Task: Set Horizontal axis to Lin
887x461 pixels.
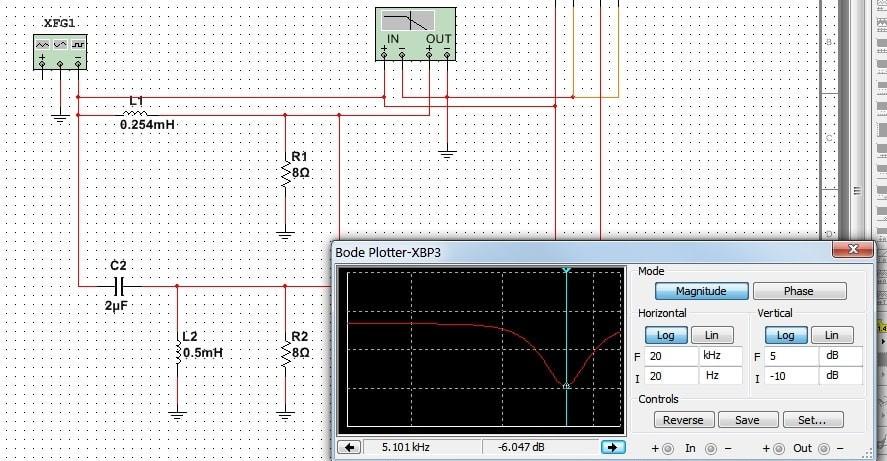Action: [712, 335]
